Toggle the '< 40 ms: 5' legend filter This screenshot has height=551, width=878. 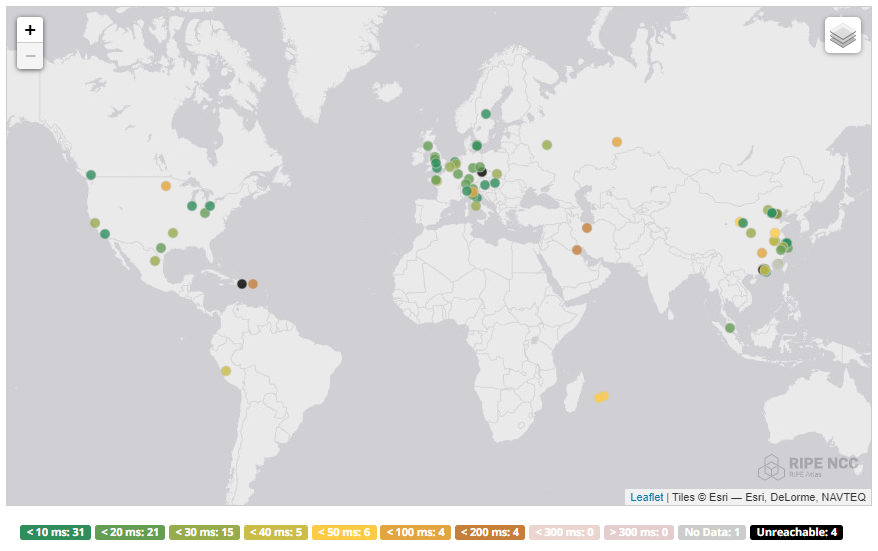[x=275, y=532]
